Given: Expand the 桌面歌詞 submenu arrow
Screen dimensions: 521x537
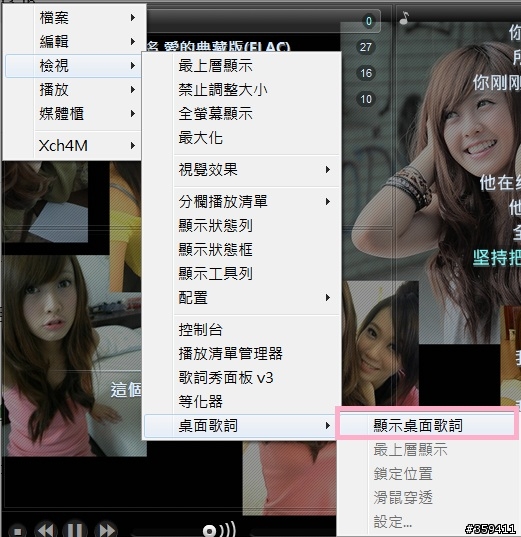Looking at the screenshot, I should 328,426.
